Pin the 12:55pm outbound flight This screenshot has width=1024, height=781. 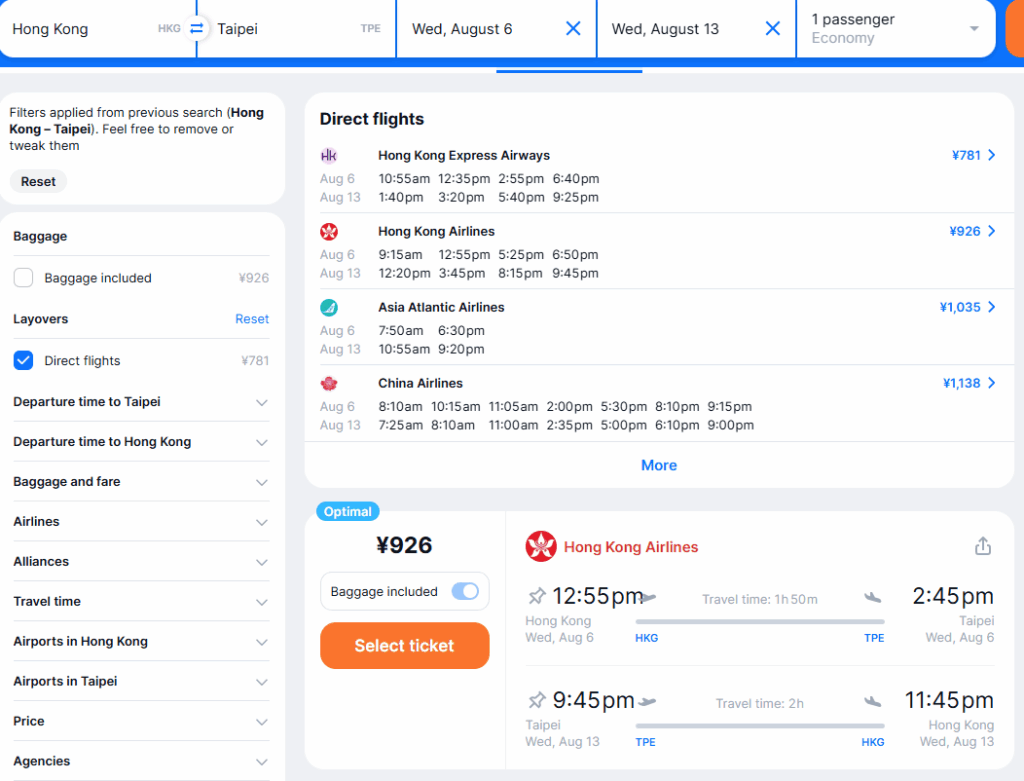pyautogui.click(x=537, y=596)
